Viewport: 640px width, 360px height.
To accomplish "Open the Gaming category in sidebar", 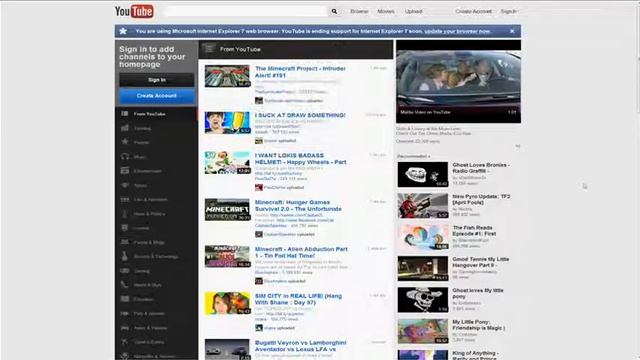I will pos(156,271).
